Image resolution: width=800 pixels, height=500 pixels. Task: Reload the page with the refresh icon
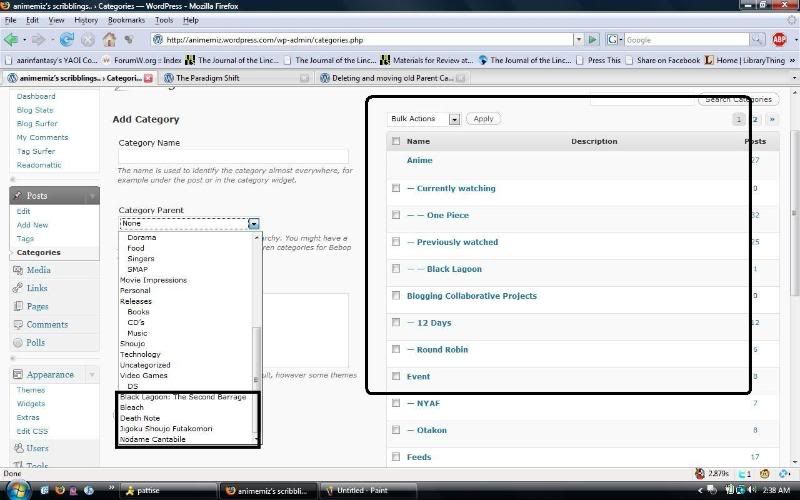pyautogui.click(x=67, y=39)
